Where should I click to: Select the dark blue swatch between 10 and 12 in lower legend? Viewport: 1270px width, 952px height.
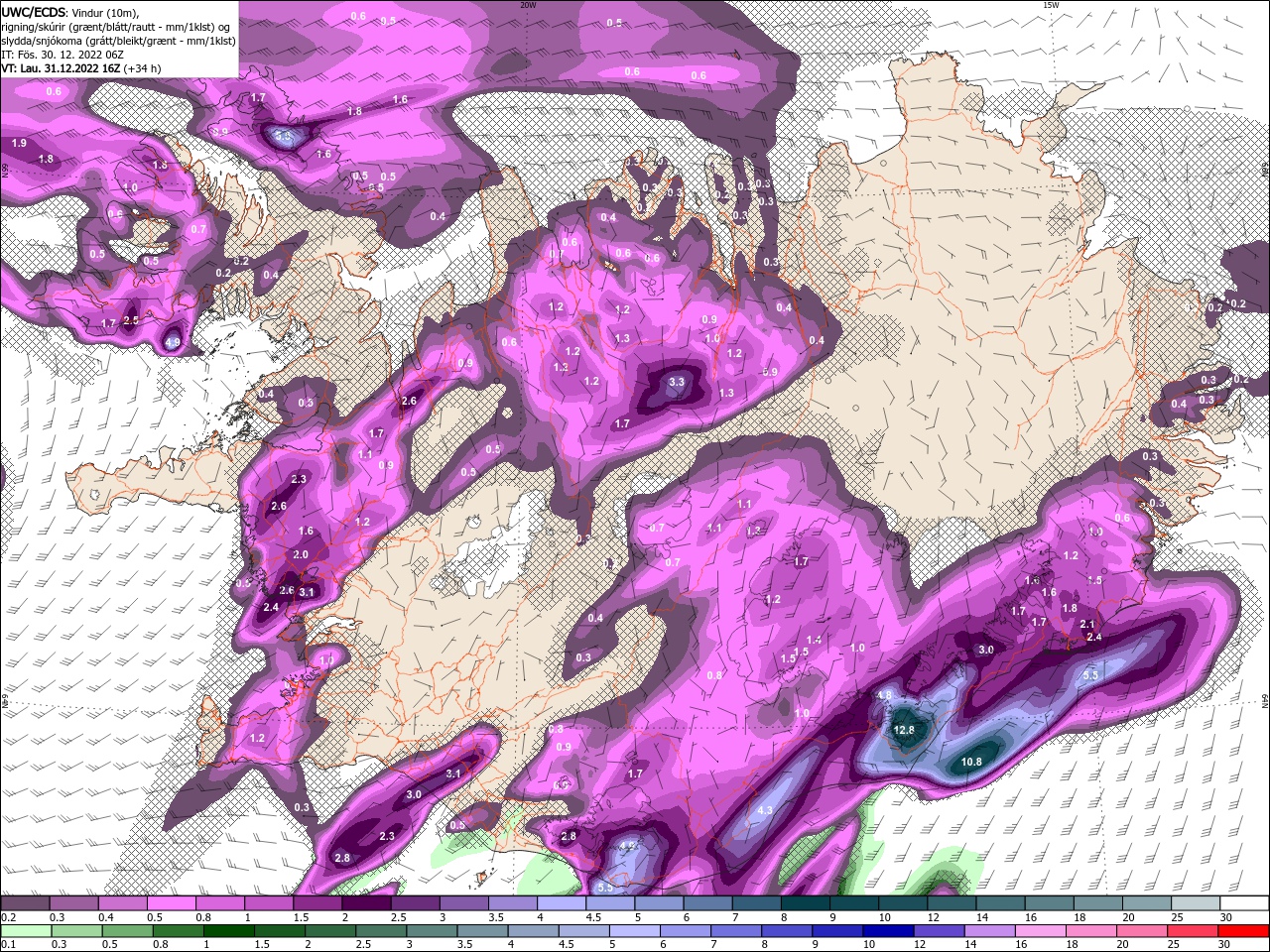coord(887,930)
